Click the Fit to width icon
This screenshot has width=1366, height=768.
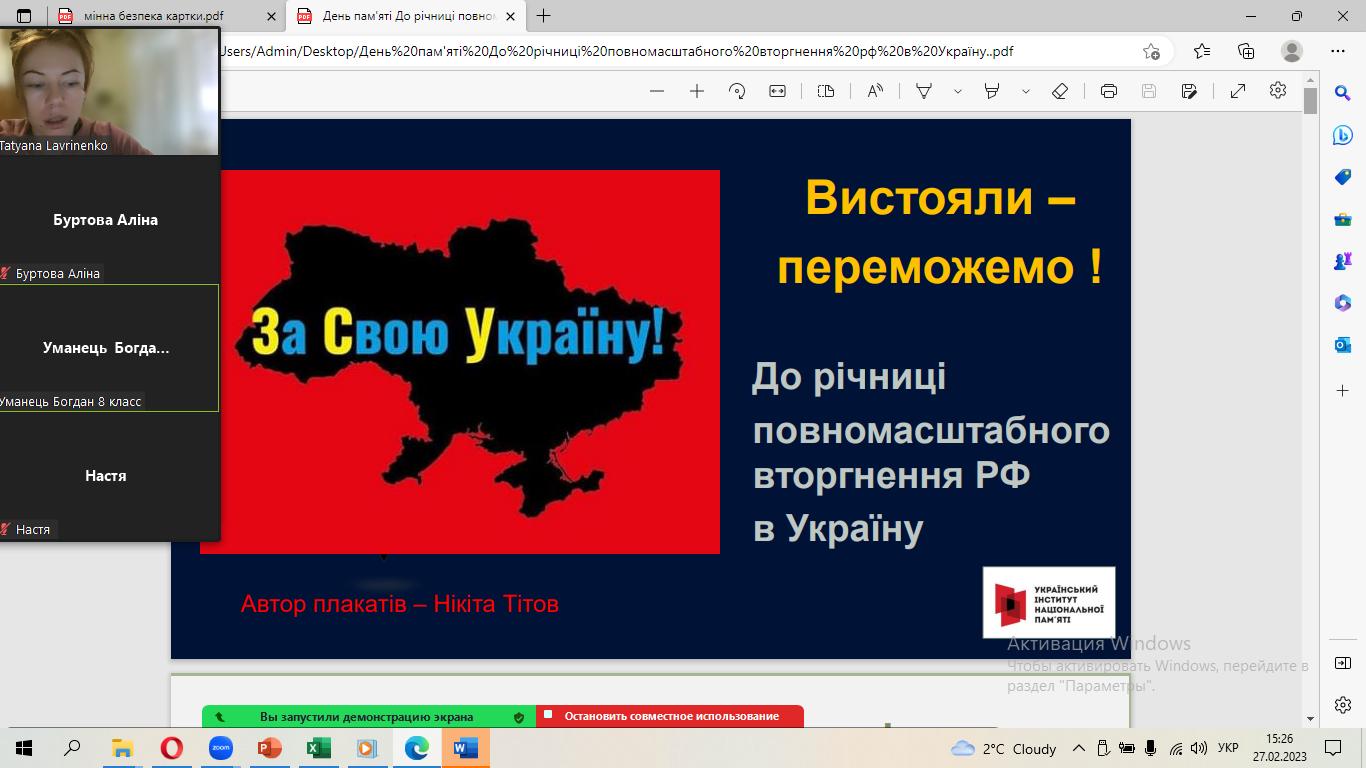click(x=777, y=91)
